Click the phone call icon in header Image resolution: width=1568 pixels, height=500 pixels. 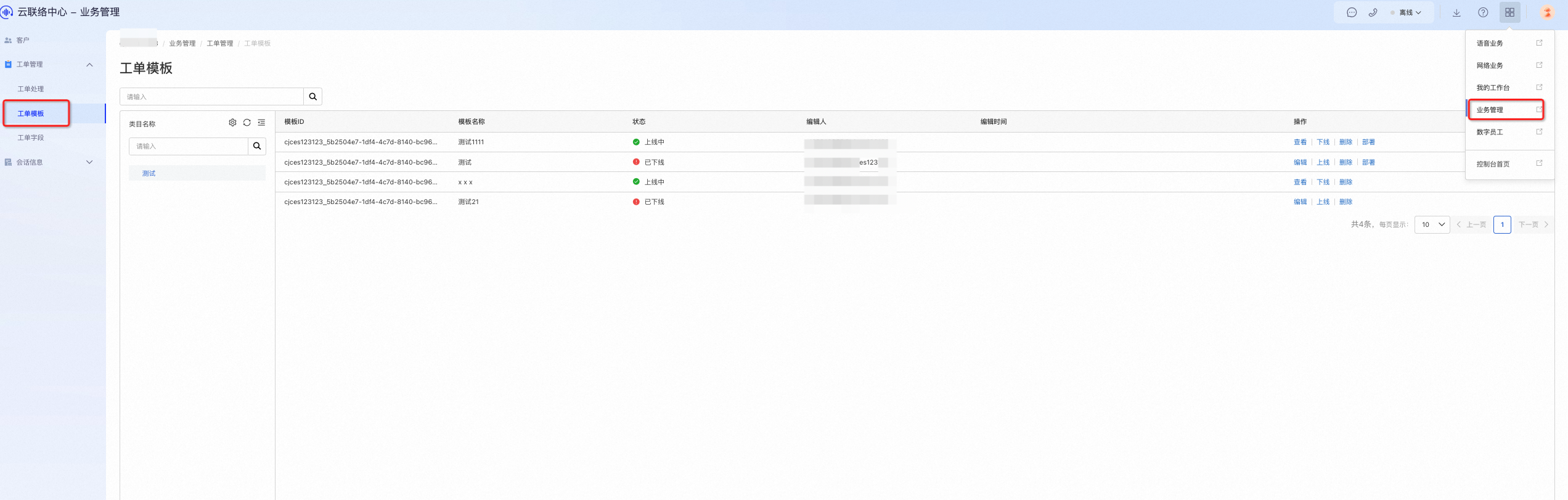coord(1373,12)
